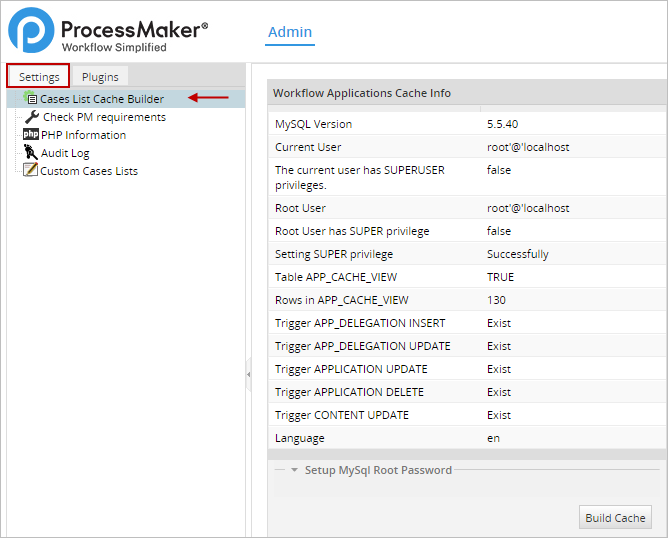Image resolution: width=668 pixels, height=538 pixels.
Task: Click the Custom Cases Lists pencil icon
Action: [31, 171]
